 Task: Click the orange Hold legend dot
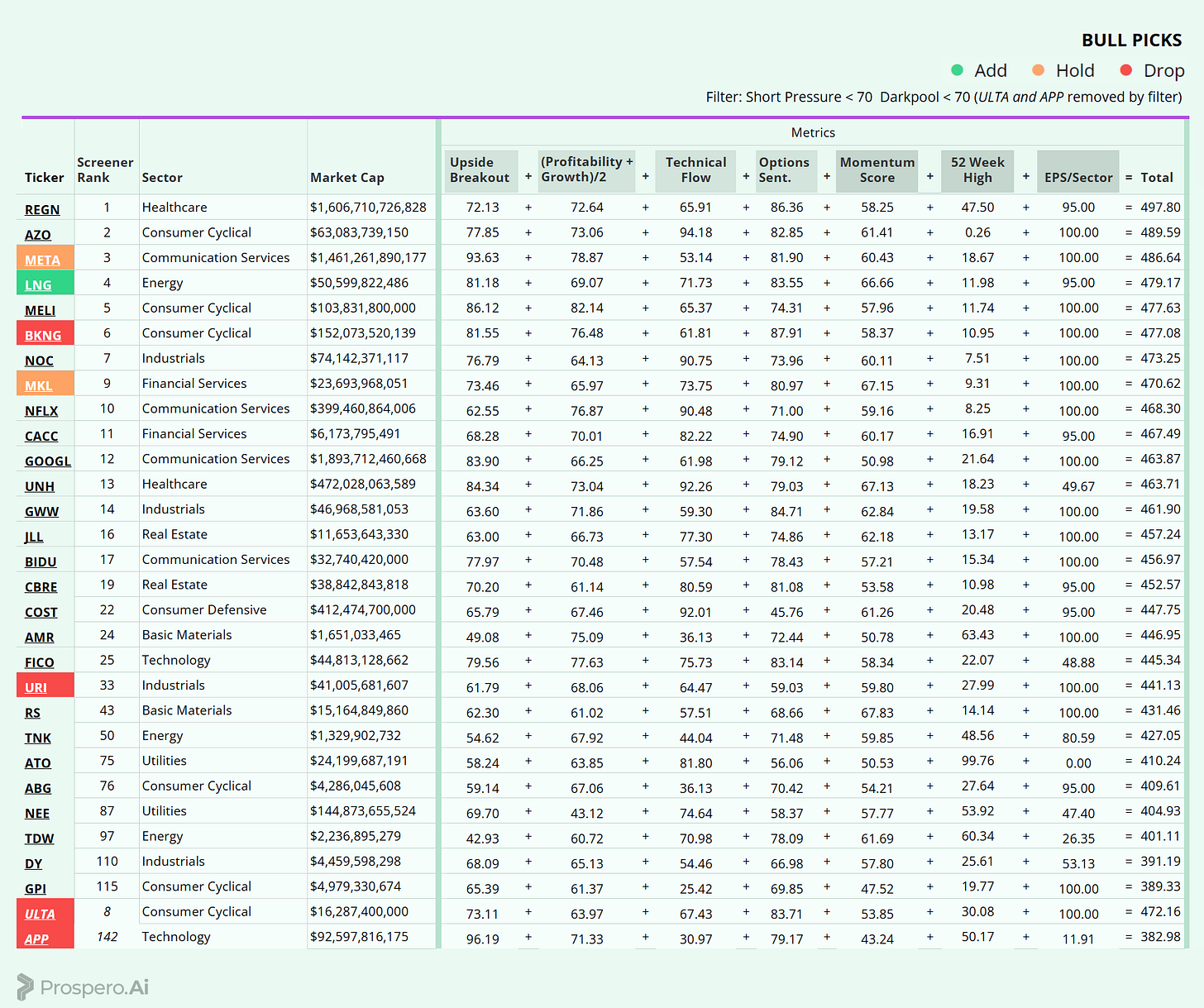point(1038,70)
